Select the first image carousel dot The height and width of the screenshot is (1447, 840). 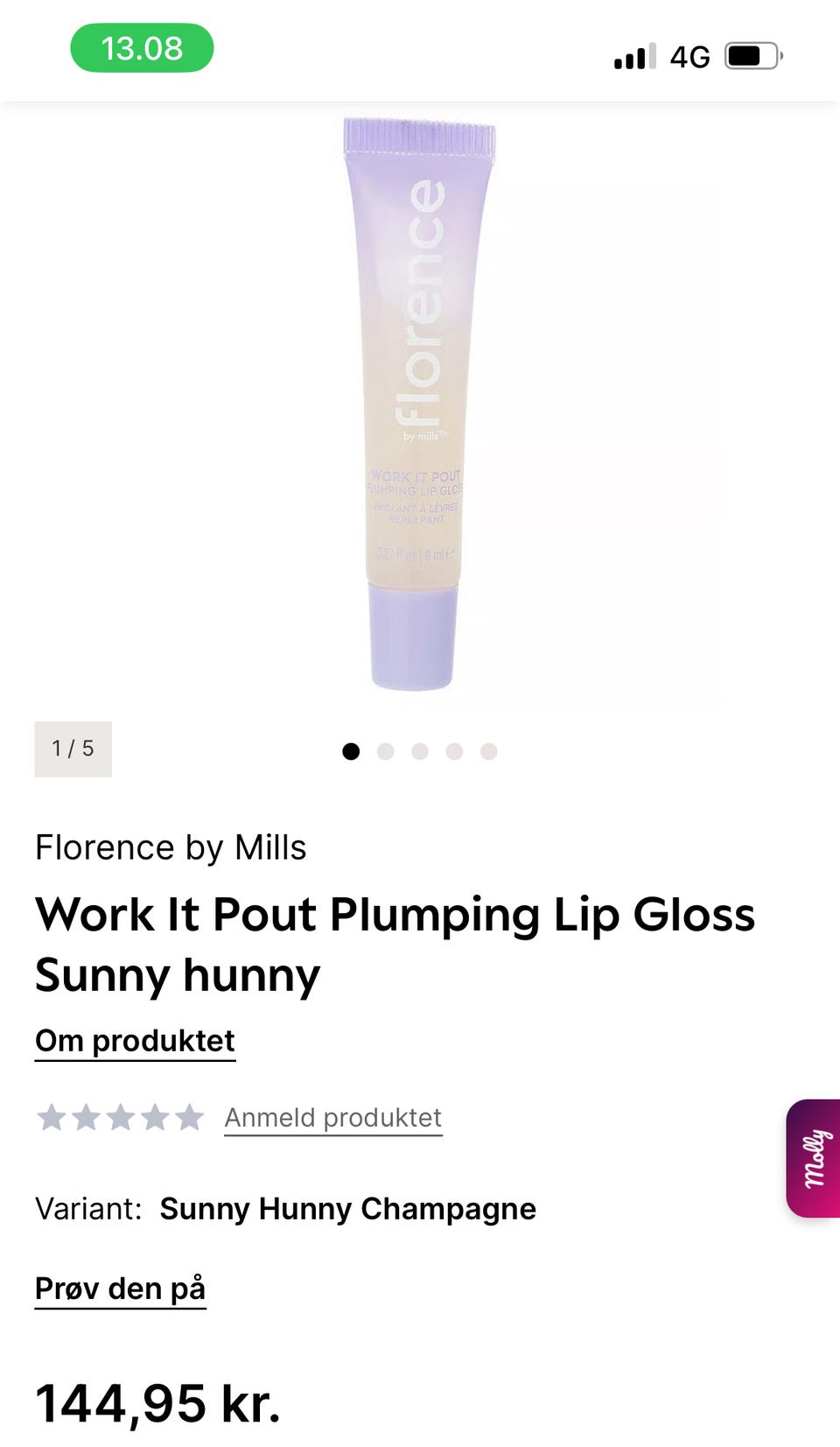tap(351, 751)
